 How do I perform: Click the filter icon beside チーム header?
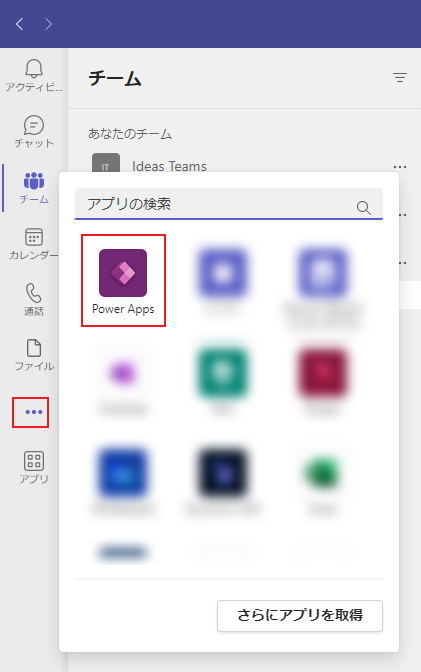click(x=400, y=78)
